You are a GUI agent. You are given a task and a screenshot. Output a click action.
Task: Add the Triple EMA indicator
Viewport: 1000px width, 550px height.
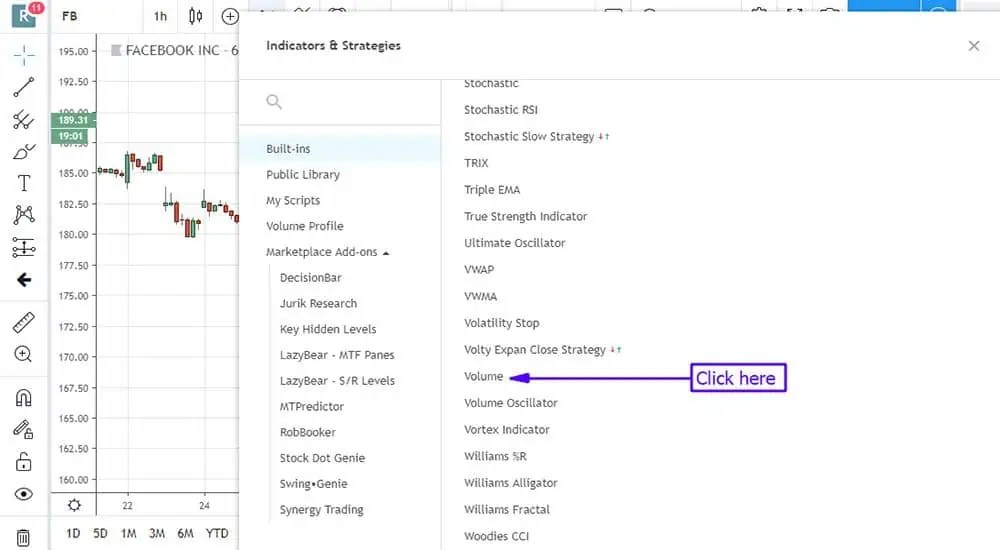pyautogui.click(x=492, y=190)
